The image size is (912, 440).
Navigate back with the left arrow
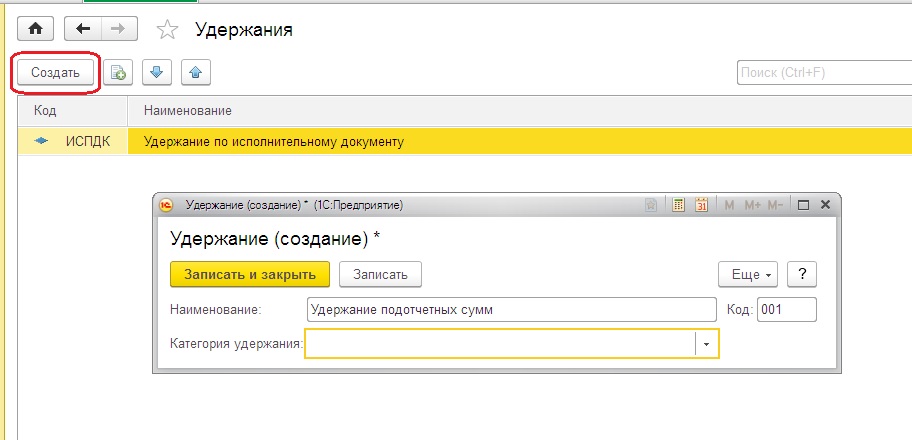(x=83, y=29)
